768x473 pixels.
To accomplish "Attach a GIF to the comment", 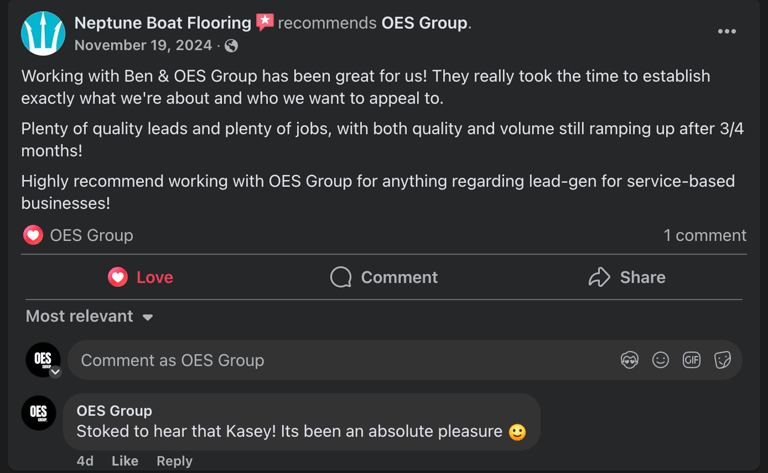I will tap(691, 360).
